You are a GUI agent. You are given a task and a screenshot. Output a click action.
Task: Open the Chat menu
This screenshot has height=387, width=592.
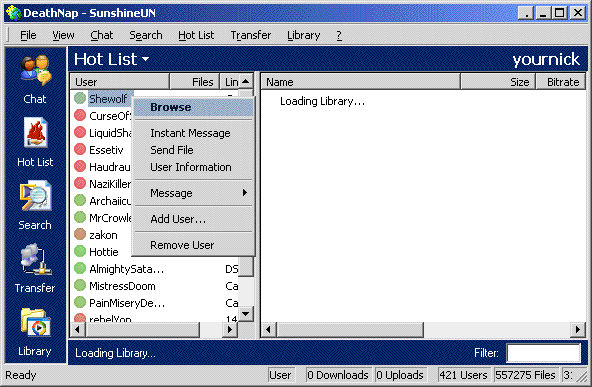coord(102,35)
